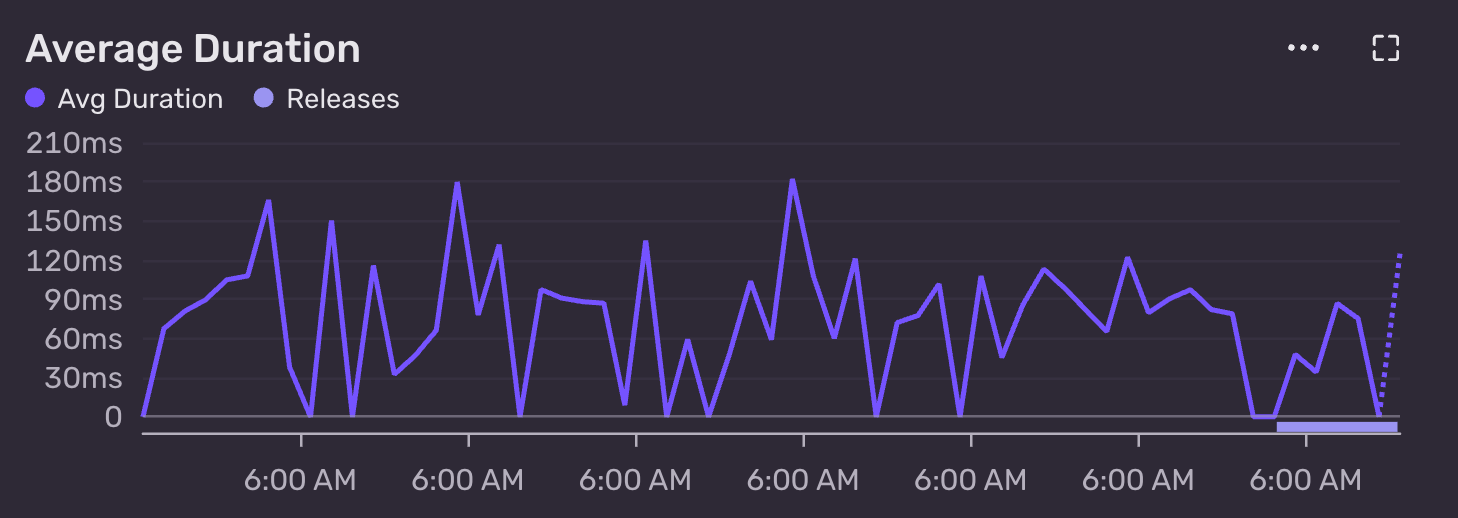Select the Releases bar marker above the axis
The height and width of the screenshot is (518, 1458).
coord(1336,427)
